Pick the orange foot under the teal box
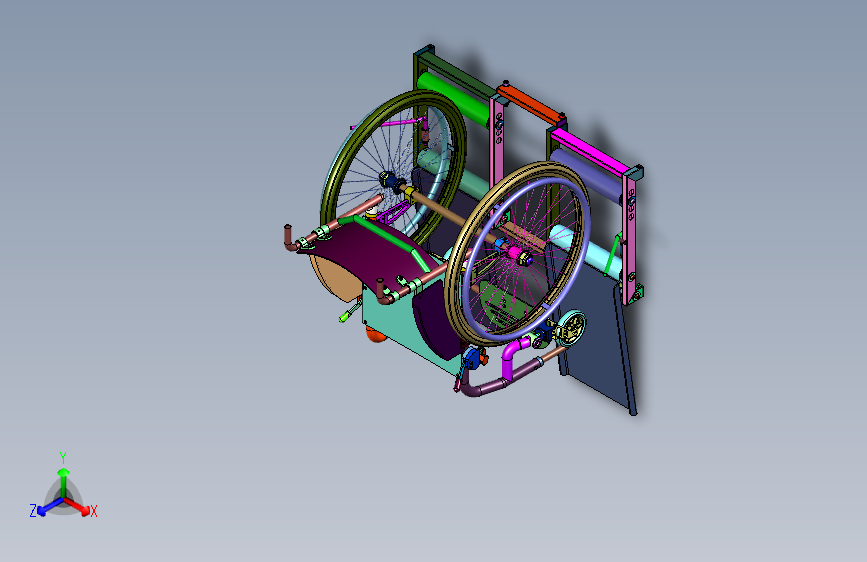867x562 pixels. click(x=375, y=334)
